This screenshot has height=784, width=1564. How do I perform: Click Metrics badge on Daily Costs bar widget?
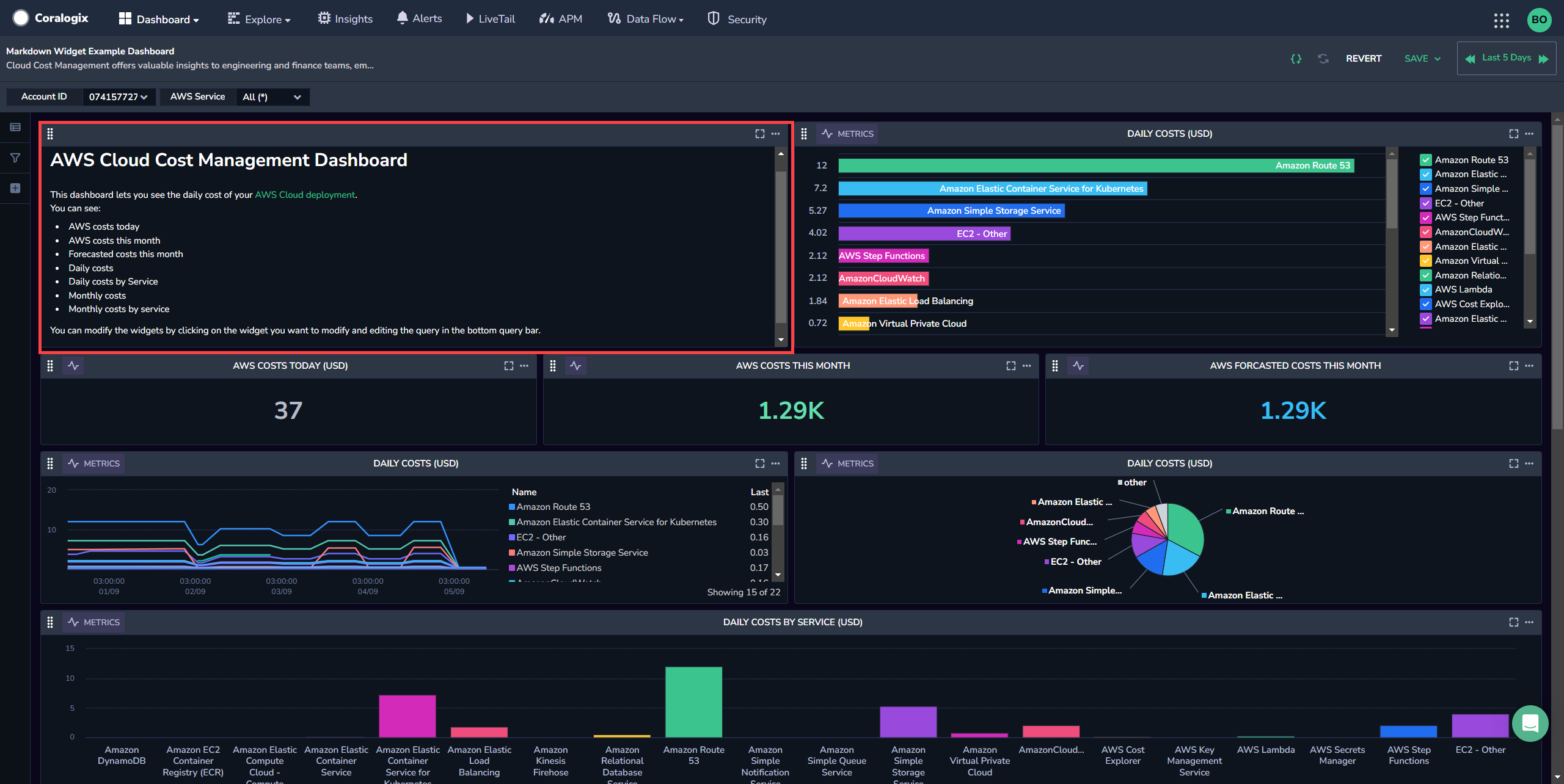tap(848, 134)
